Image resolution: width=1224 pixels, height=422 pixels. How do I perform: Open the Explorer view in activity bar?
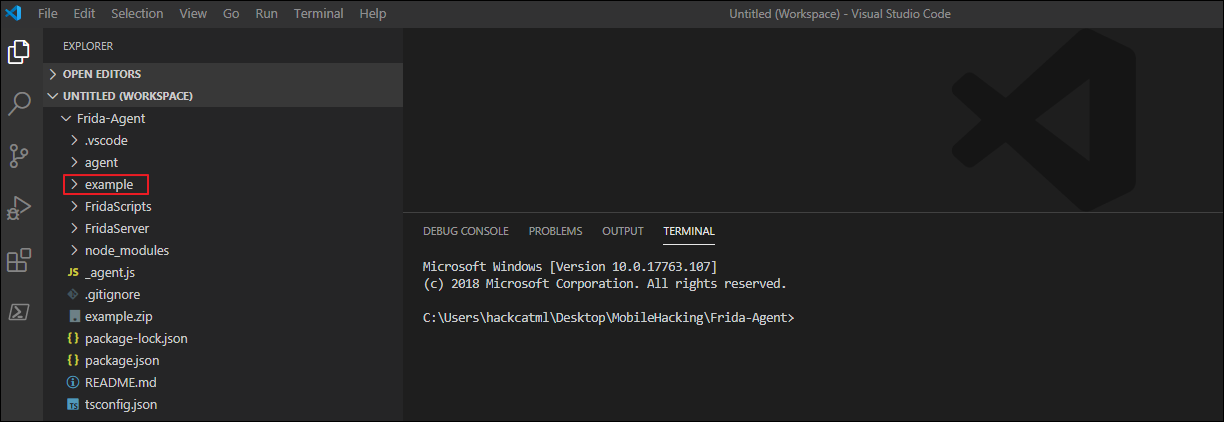[x=19, y=51]
